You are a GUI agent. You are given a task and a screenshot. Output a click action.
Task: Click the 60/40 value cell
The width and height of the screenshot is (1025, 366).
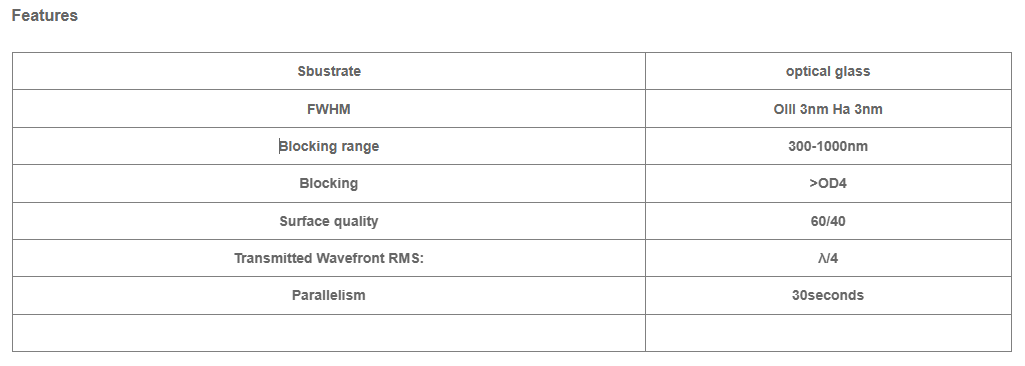(828, 221)
